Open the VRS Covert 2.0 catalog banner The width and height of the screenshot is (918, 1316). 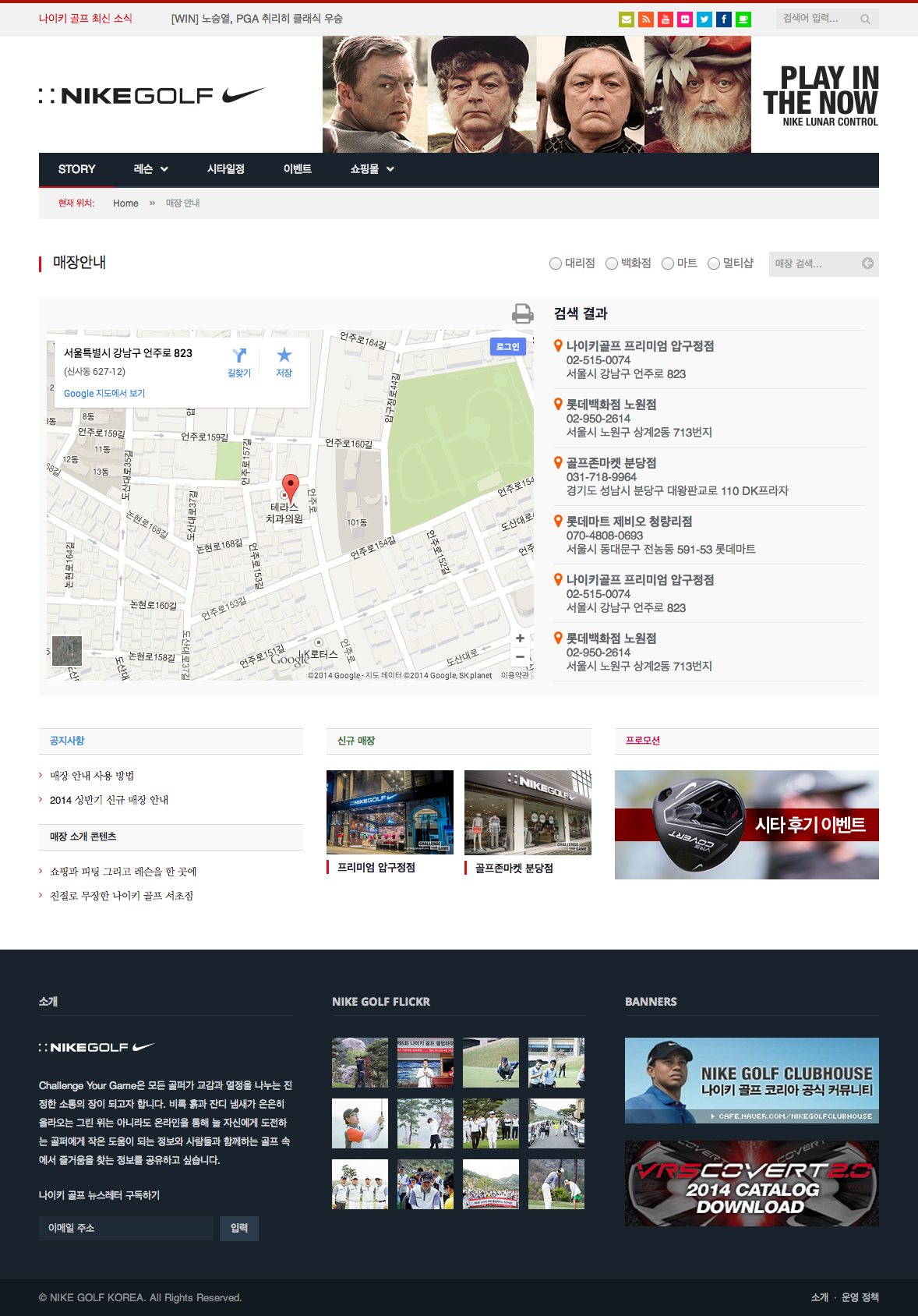[752, 1183]
